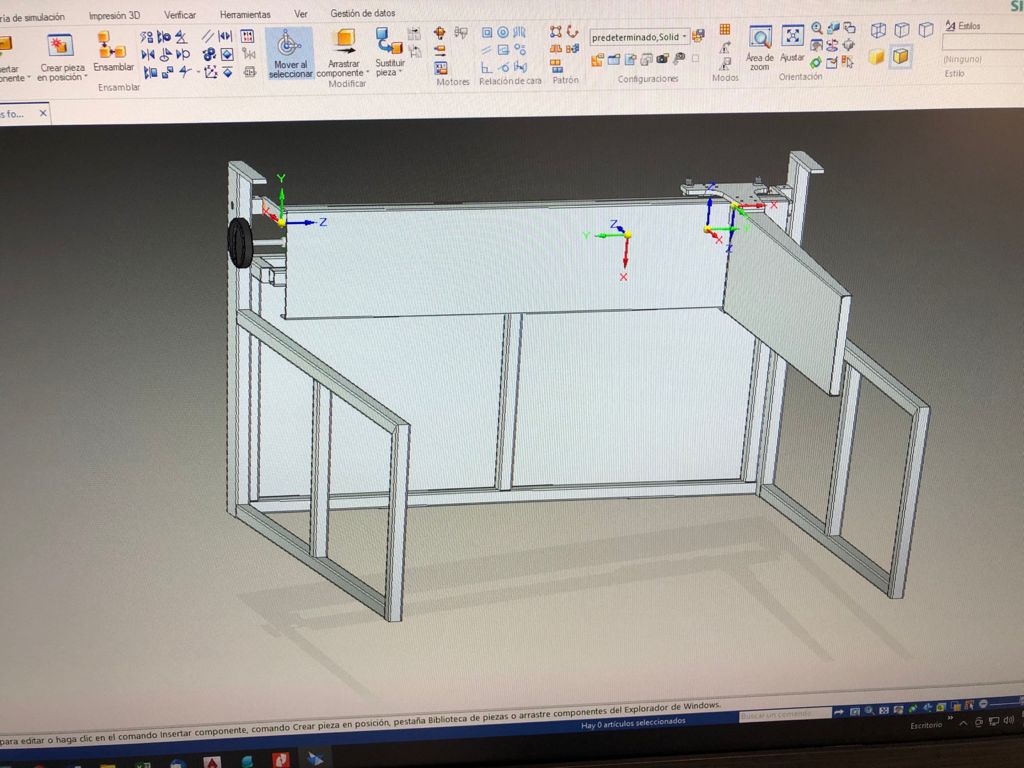Activate the Área de zoom tool

coord(760,48)
